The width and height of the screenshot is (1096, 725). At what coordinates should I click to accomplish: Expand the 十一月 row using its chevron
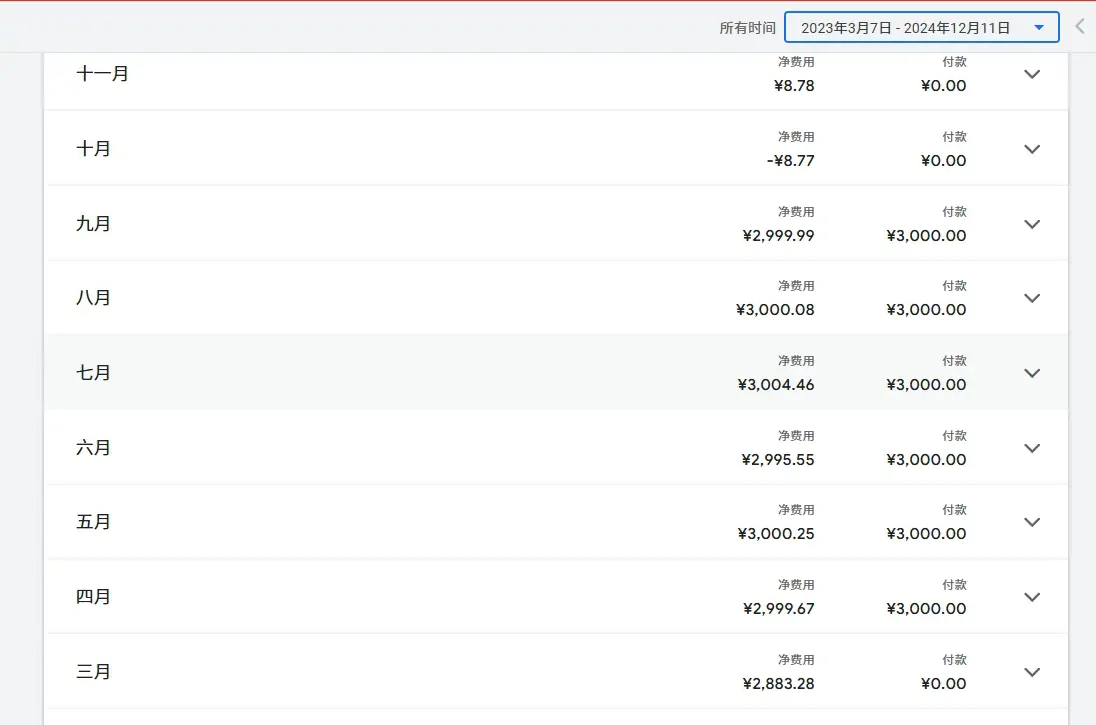(1032, 74)
